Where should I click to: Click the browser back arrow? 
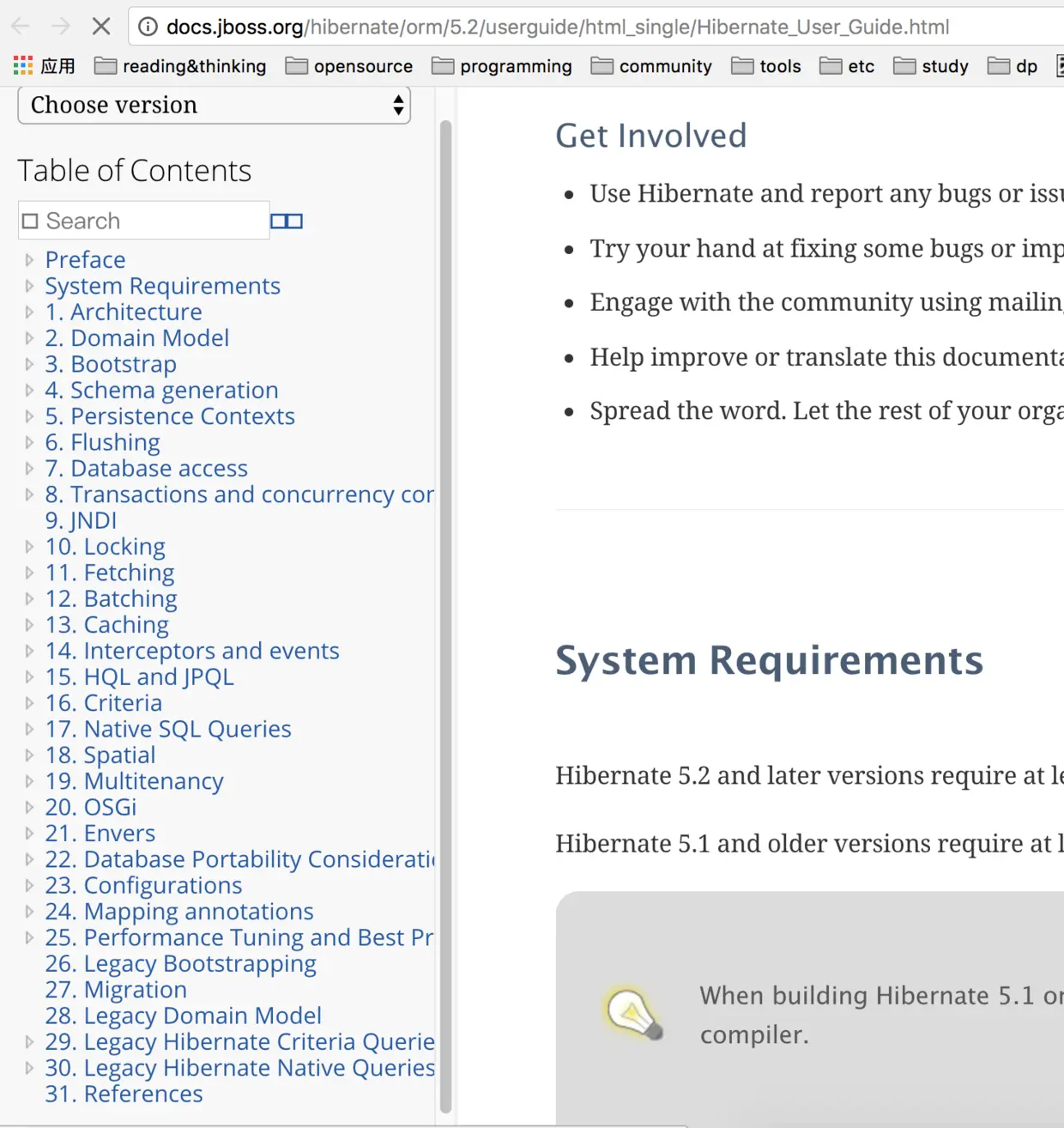[x=21, y=27]
